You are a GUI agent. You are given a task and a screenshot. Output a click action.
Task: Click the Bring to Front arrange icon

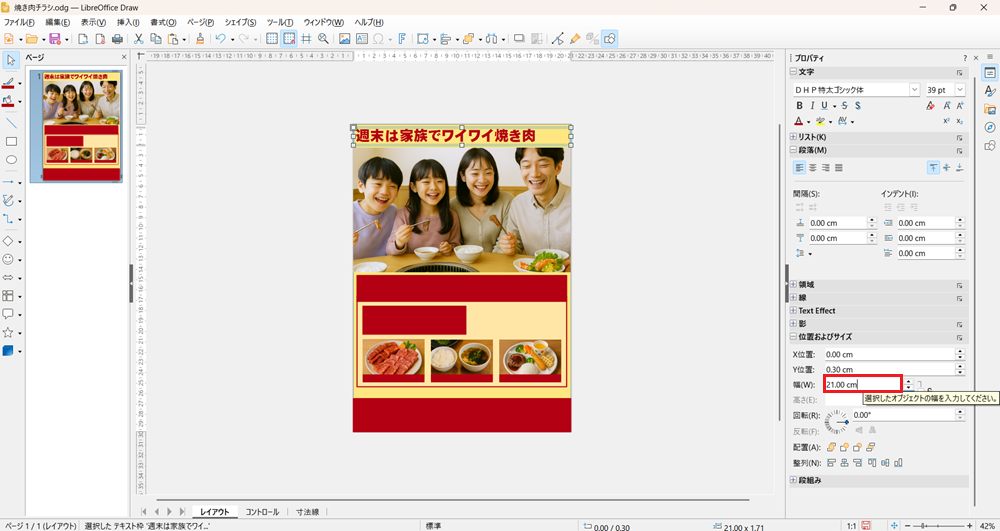point(831,447)
